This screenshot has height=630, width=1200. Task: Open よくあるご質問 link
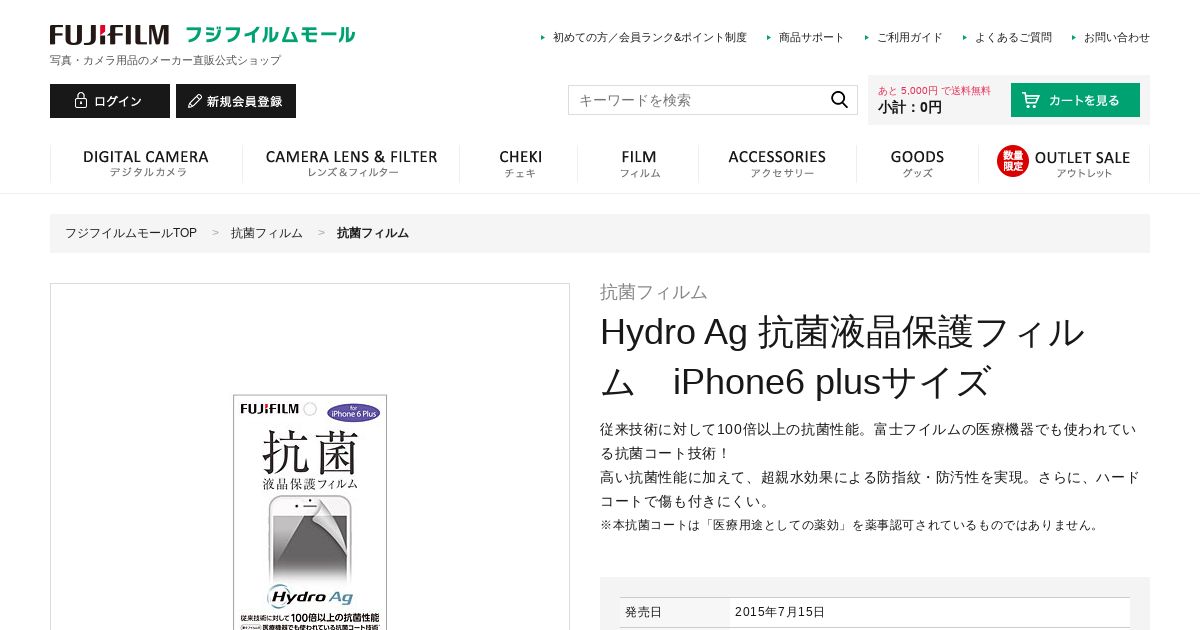click(x=1013, y=37)
